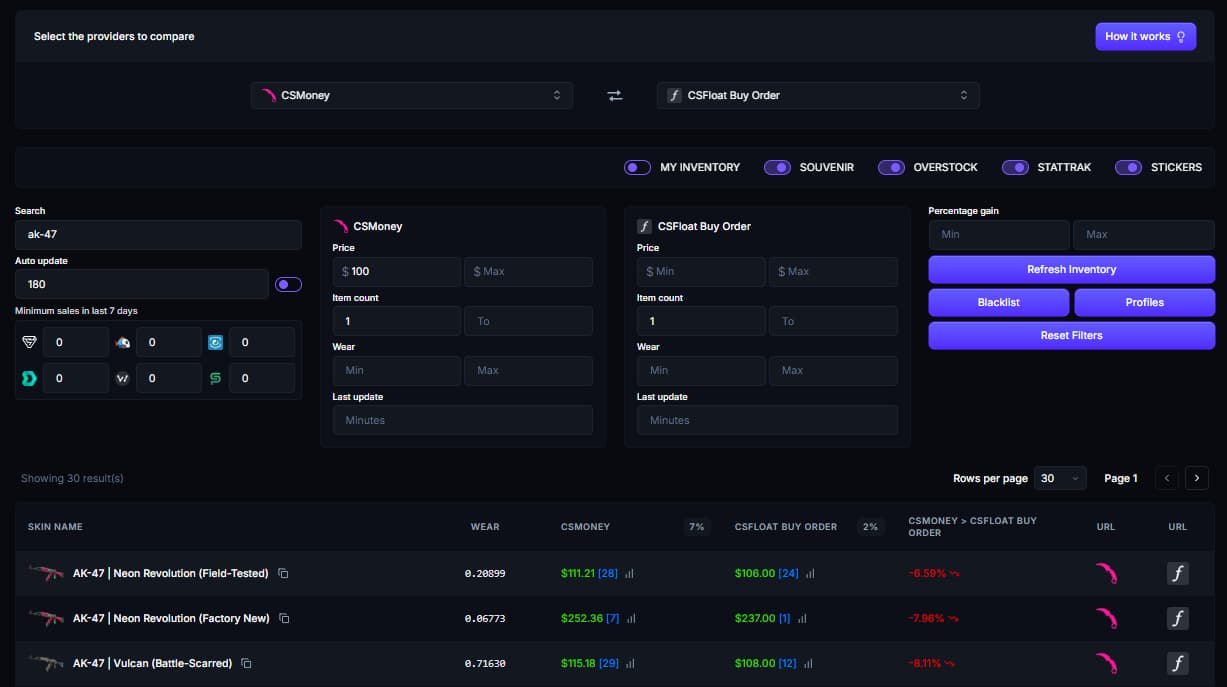Screen dimensions: 1227x687
Task: Open the CSFloat Buy Order provider dropdown
Action: click(x=818, y=95)
